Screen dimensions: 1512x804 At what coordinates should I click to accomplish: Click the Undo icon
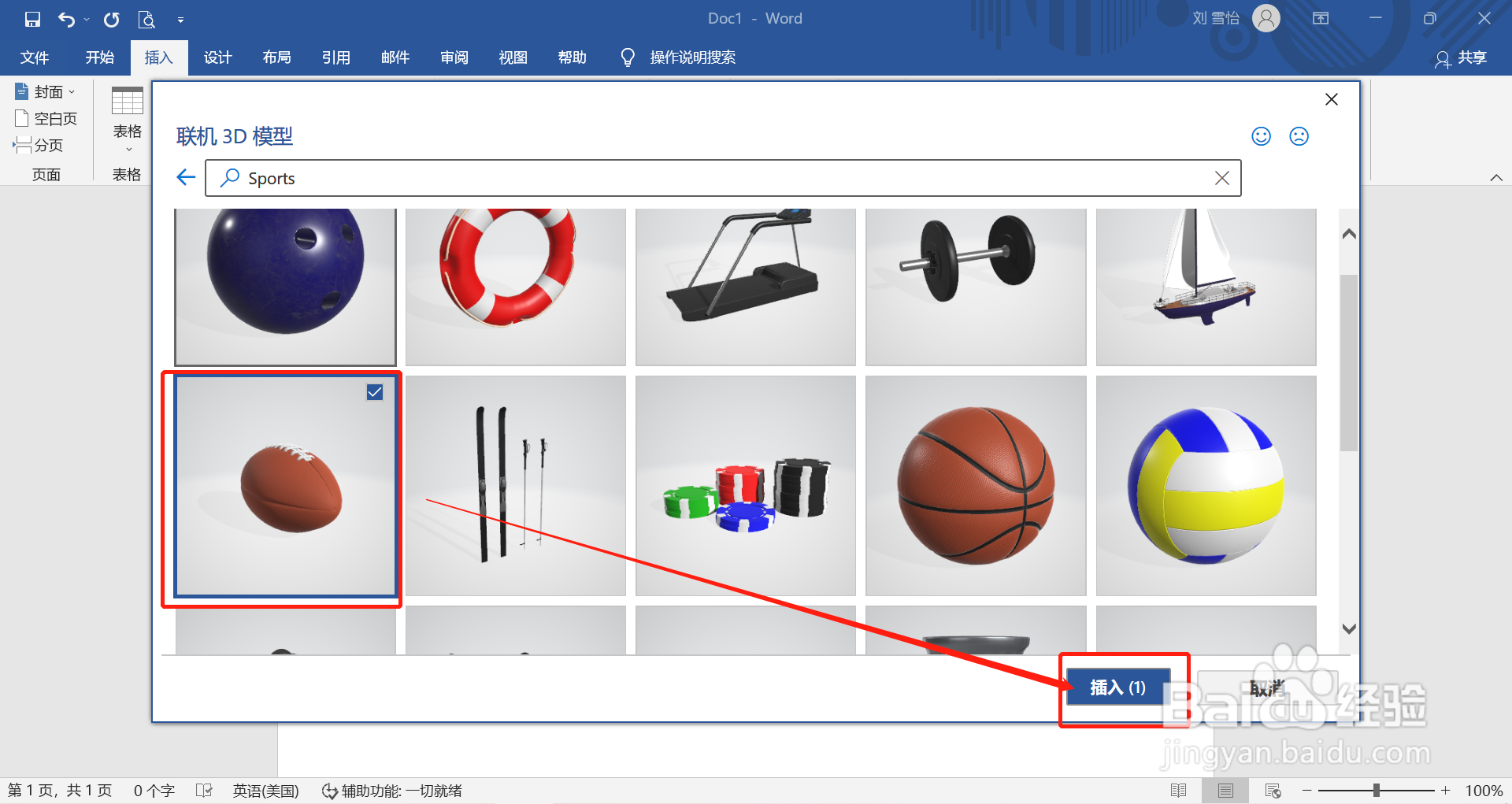pos(67,19)
